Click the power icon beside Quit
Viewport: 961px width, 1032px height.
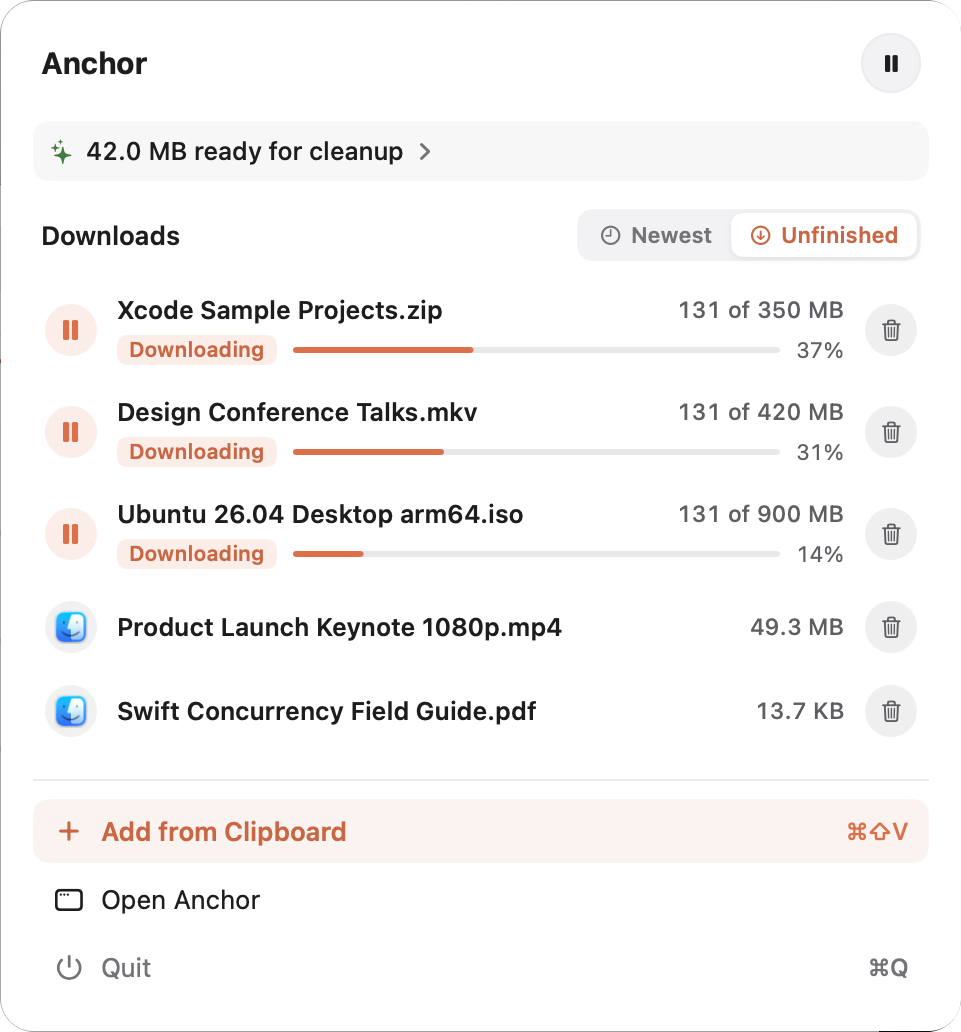tap(68, 968)
